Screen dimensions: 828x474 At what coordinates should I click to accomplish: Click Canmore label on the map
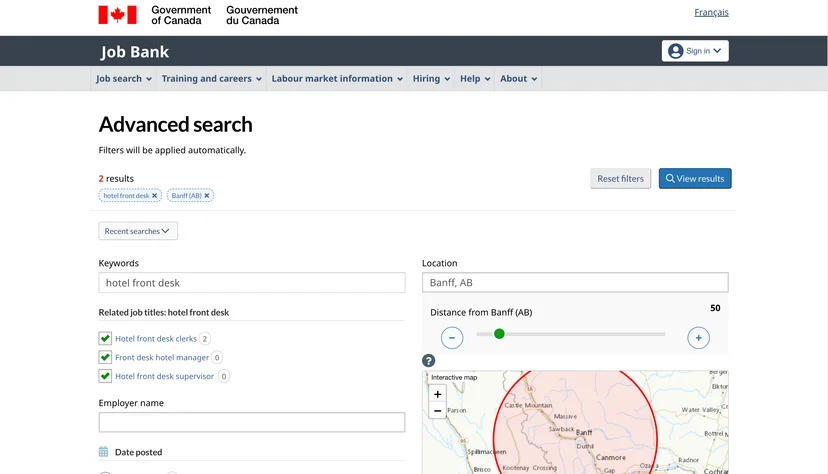tap(610, 458)
